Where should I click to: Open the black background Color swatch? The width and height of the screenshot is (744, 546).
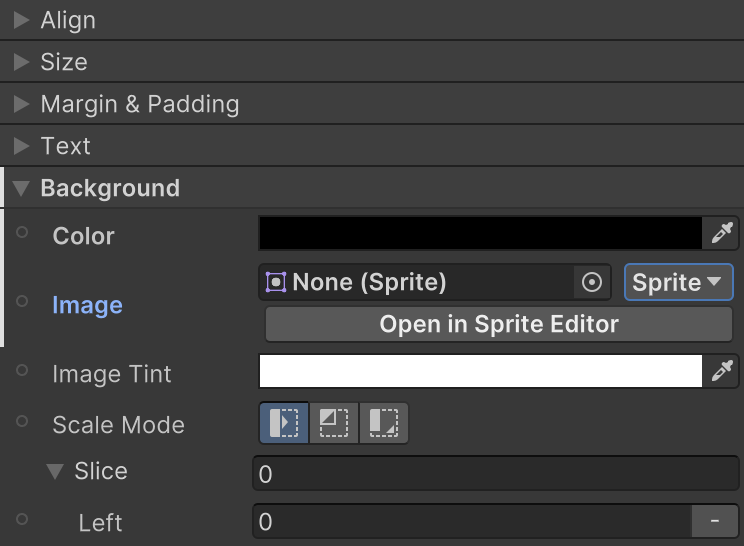coord(480,233)
